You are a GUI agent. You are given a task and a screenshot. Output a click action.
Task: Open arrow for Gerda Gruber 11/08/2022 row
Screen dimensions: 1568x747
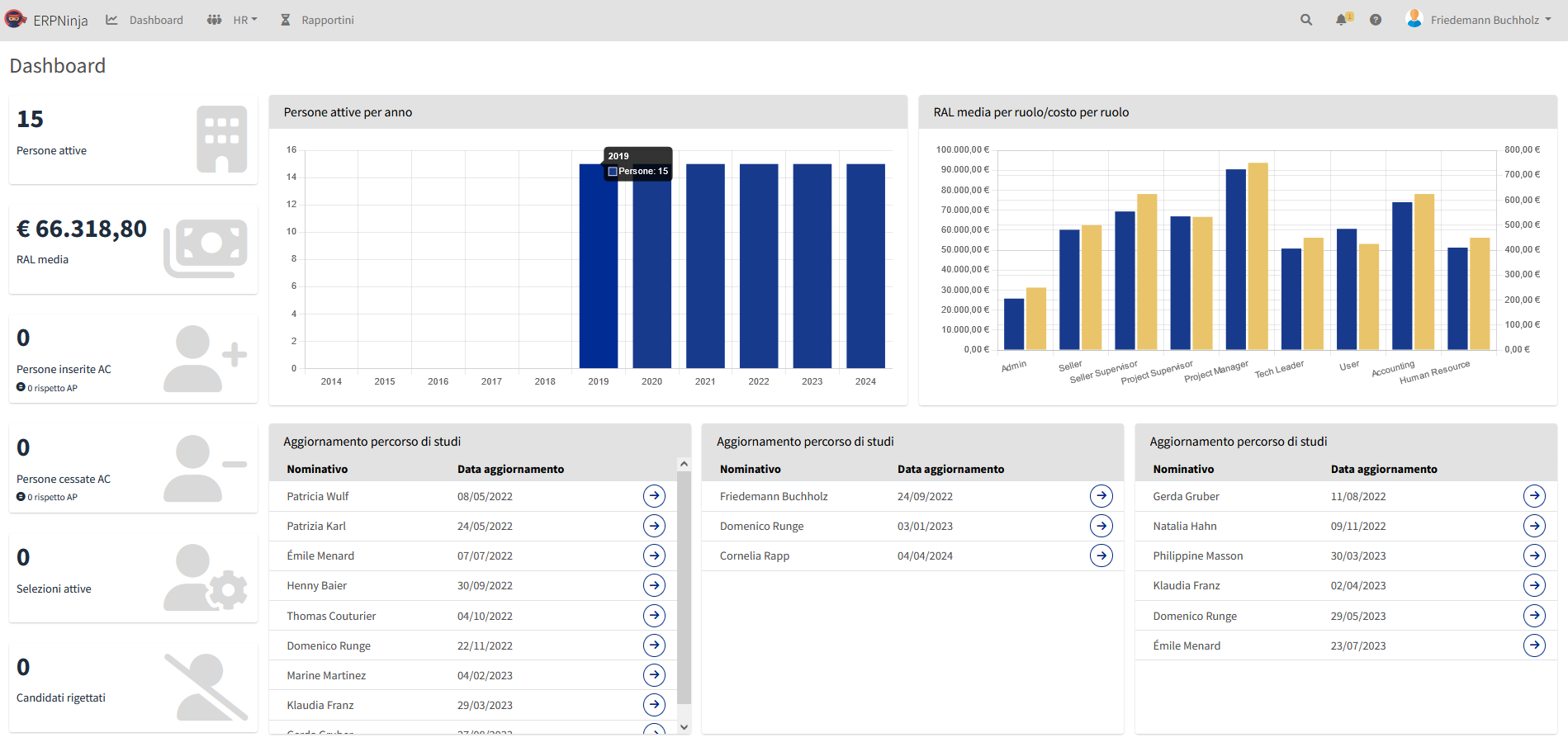click(x=1534, y=496)
